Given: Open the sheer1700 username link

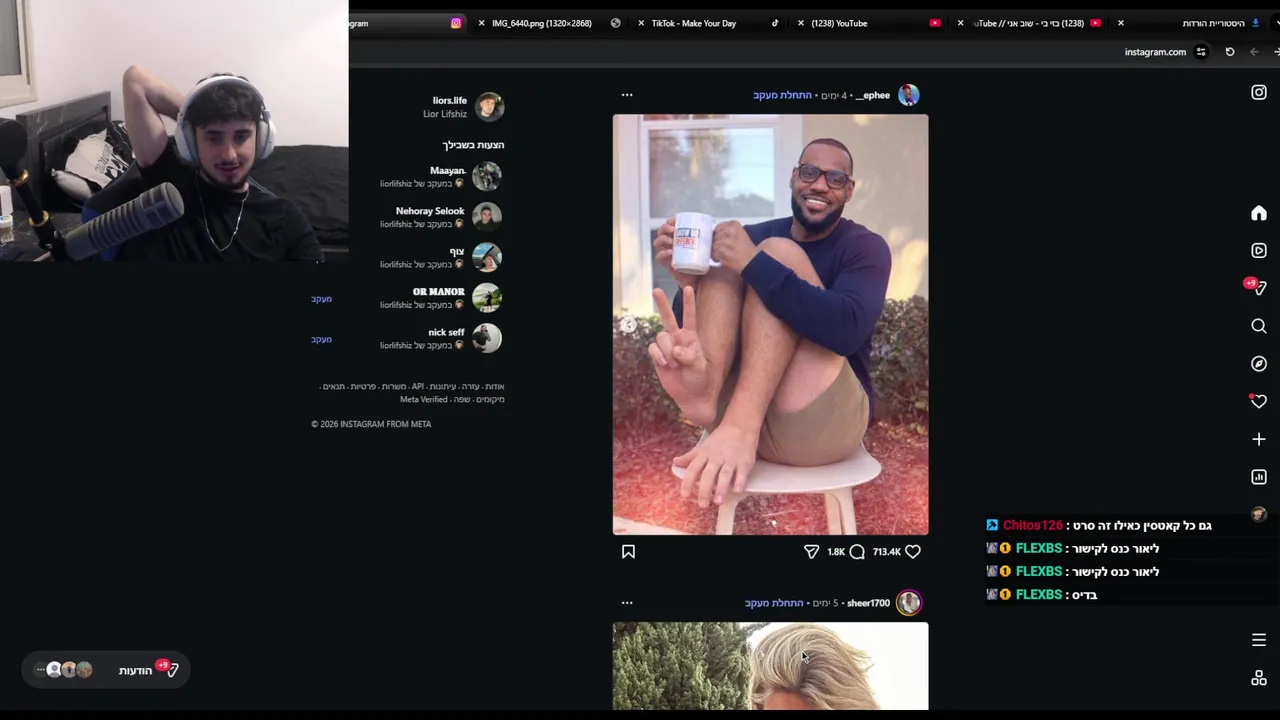Looking at the screenshot, I should [x=868, y=603].
